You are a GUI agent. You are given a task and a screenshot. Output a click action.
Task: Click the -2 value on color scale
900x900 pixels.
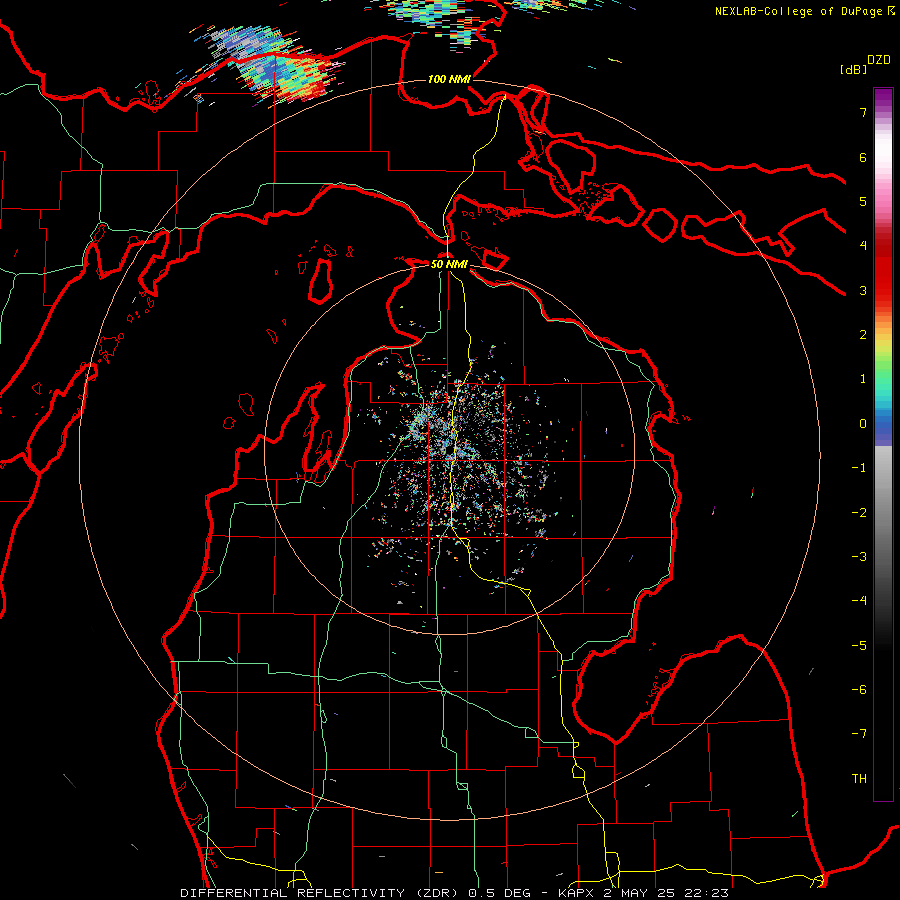859,513
